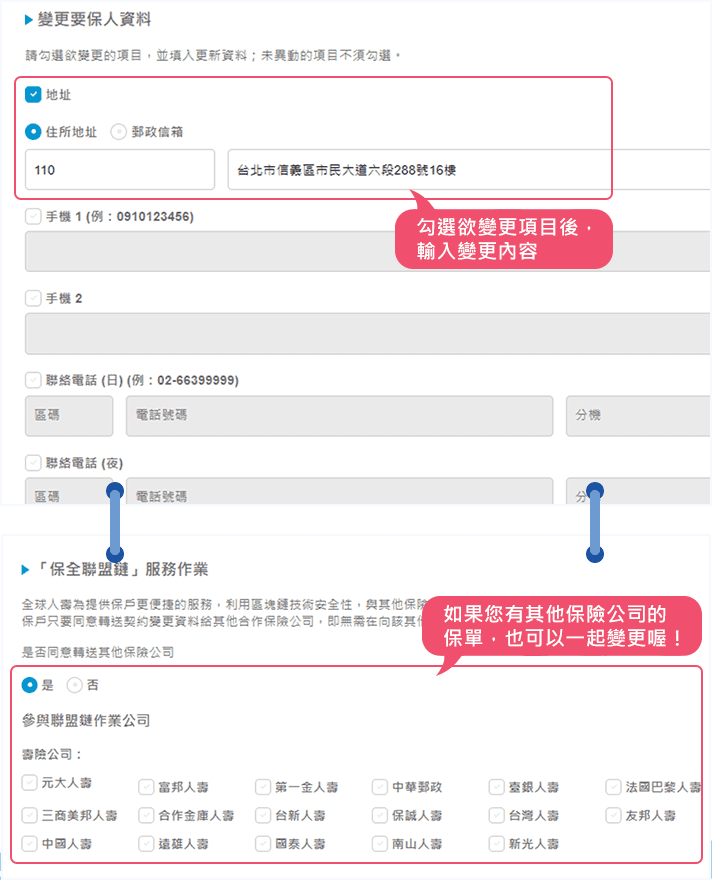
Task: Click the postal code field showing 110
Action: point(120,169)
